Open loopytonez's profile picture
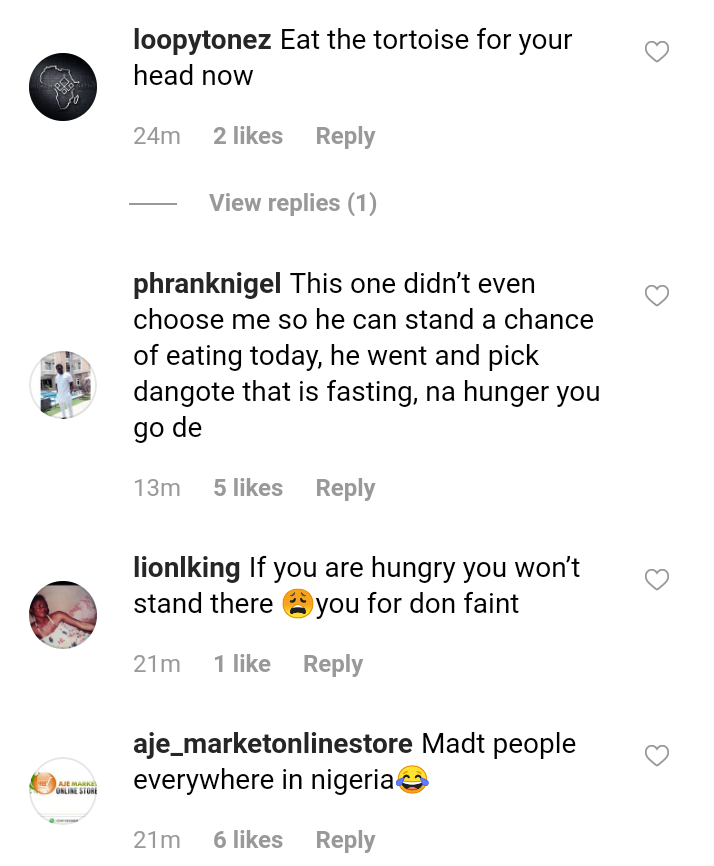The image size is (714, 866). [63, 87]
